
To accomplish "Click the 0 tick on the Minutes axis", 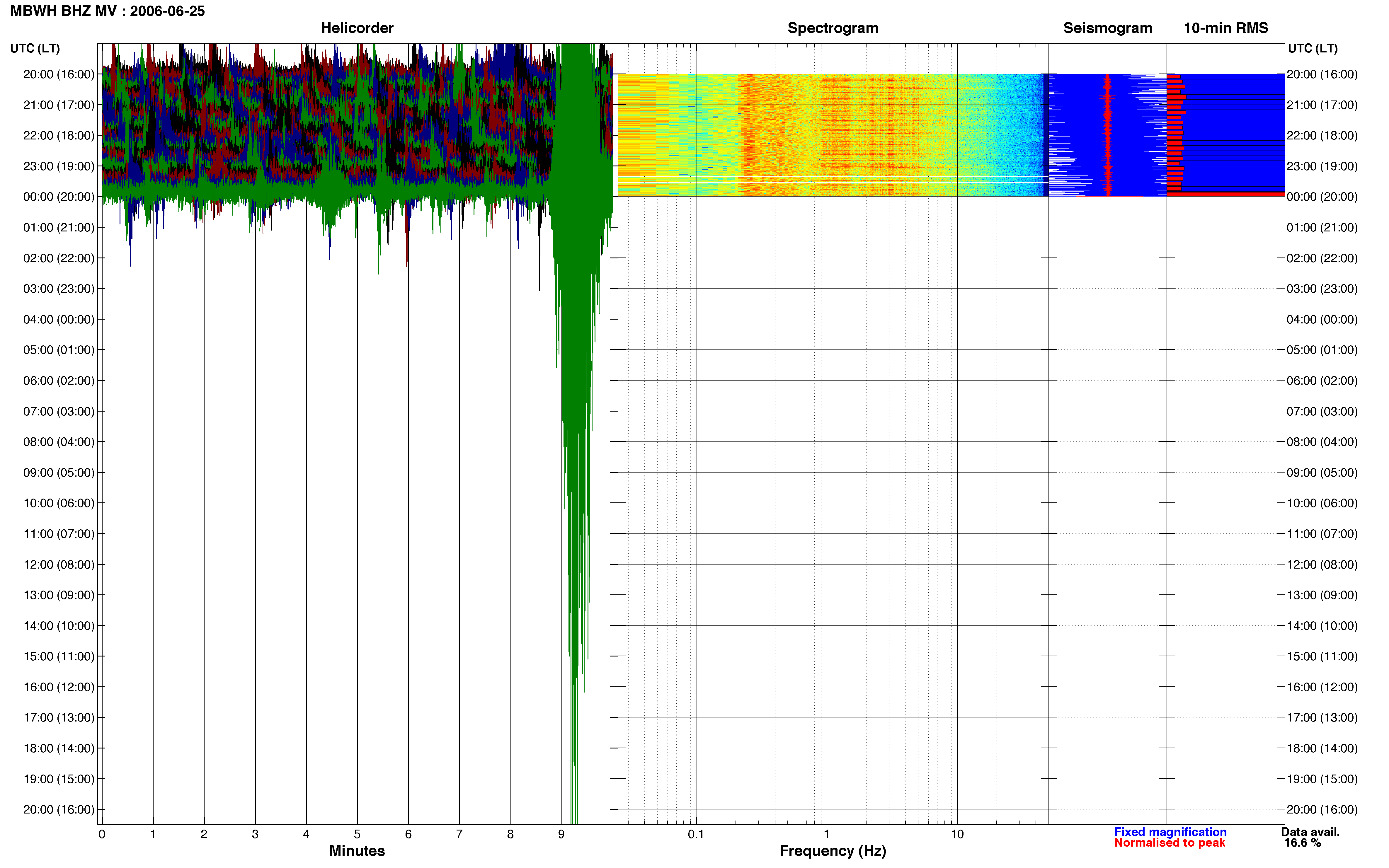I will pos(102,834).
